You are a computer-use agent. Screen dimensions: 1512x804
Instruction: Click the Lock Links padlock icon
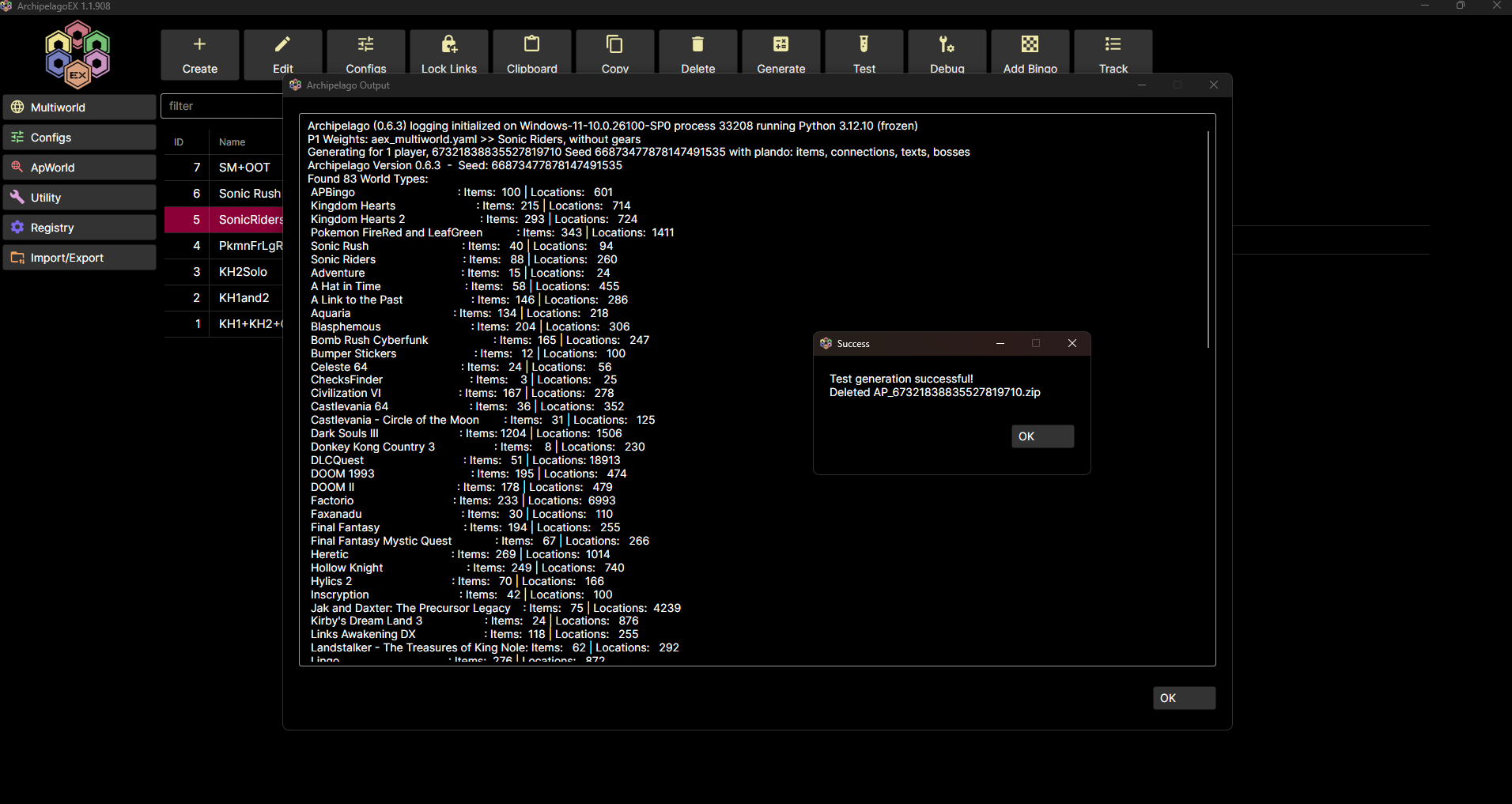[448, 44]
